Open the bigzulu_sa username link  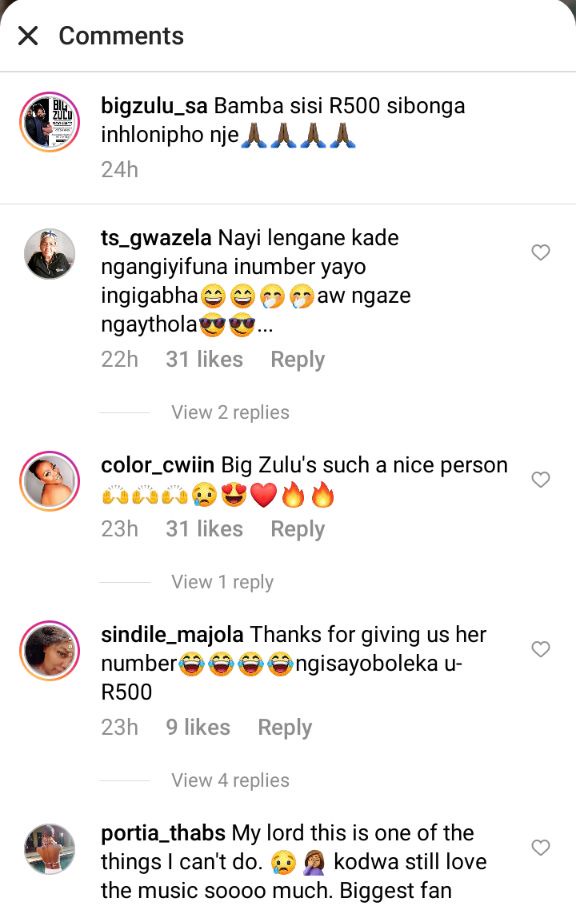point(154,106)
